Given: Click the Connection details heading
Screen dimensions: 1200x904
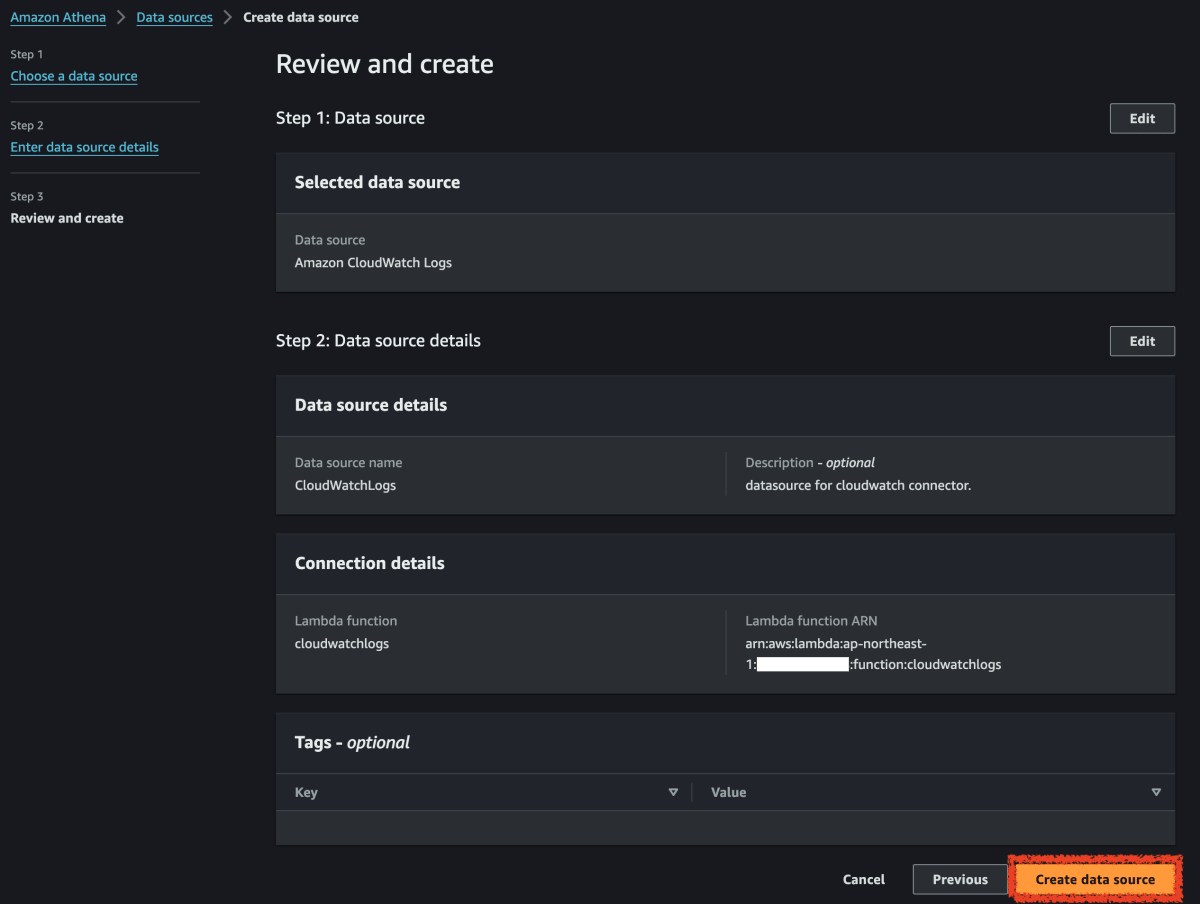Looking at the screenshot, I should point(370,564).
